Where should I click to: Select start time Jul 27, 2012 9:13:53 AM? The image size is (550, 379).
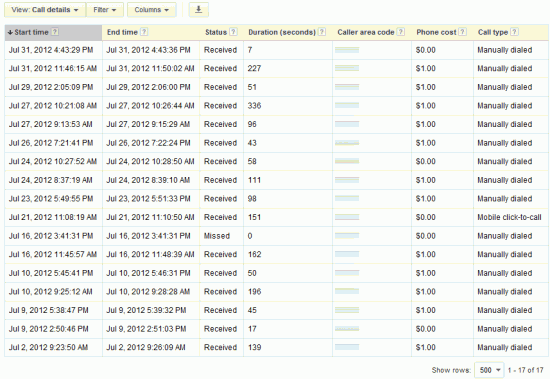pos(51,124)
